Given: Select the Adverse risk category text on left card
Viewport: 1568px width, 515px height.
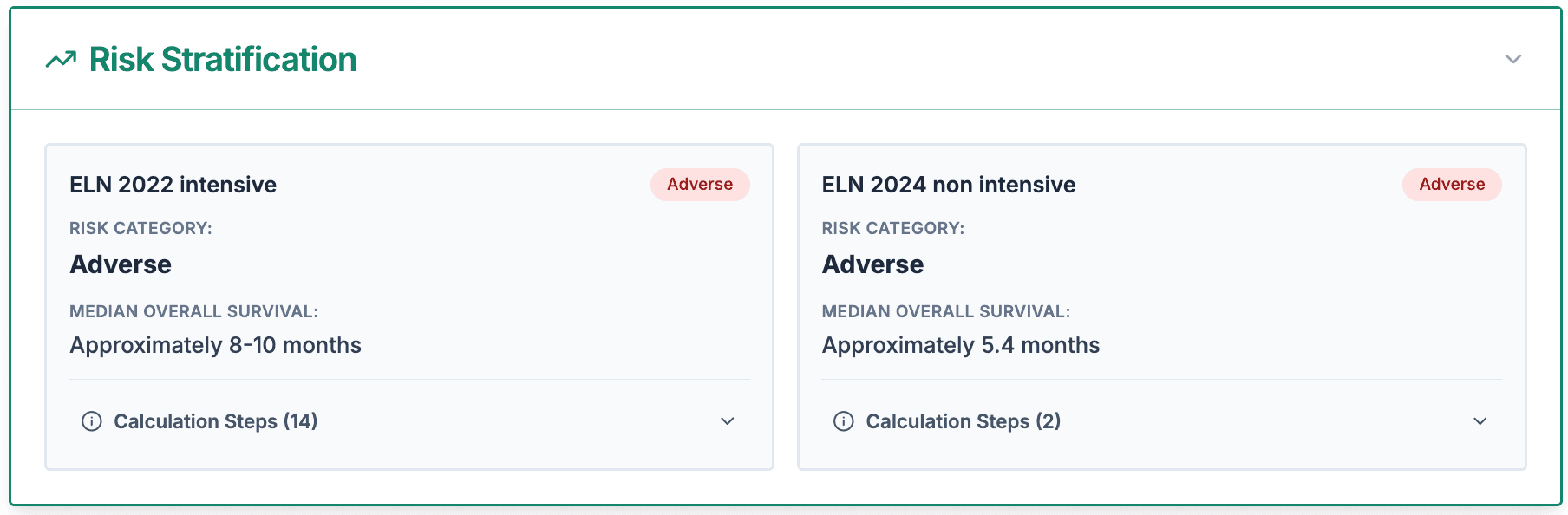Looking at the screenshot, I should (121, 264).
